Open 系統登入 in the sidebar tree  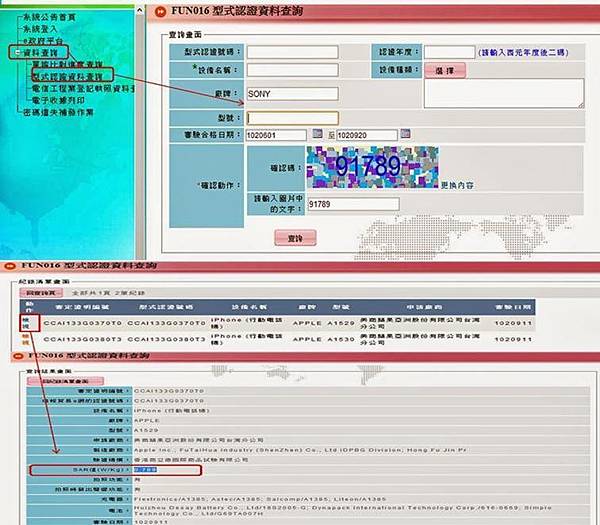pos(40,29)
